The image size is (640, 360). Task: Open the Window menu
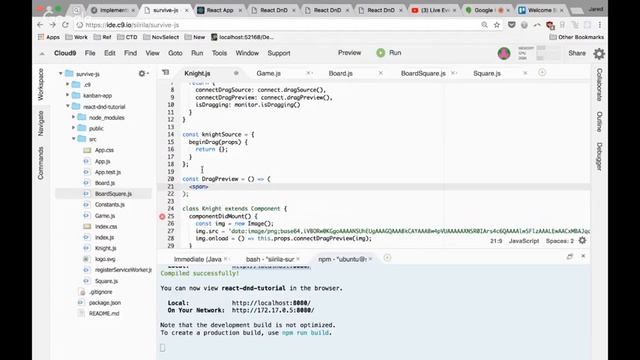pos(247,53)
